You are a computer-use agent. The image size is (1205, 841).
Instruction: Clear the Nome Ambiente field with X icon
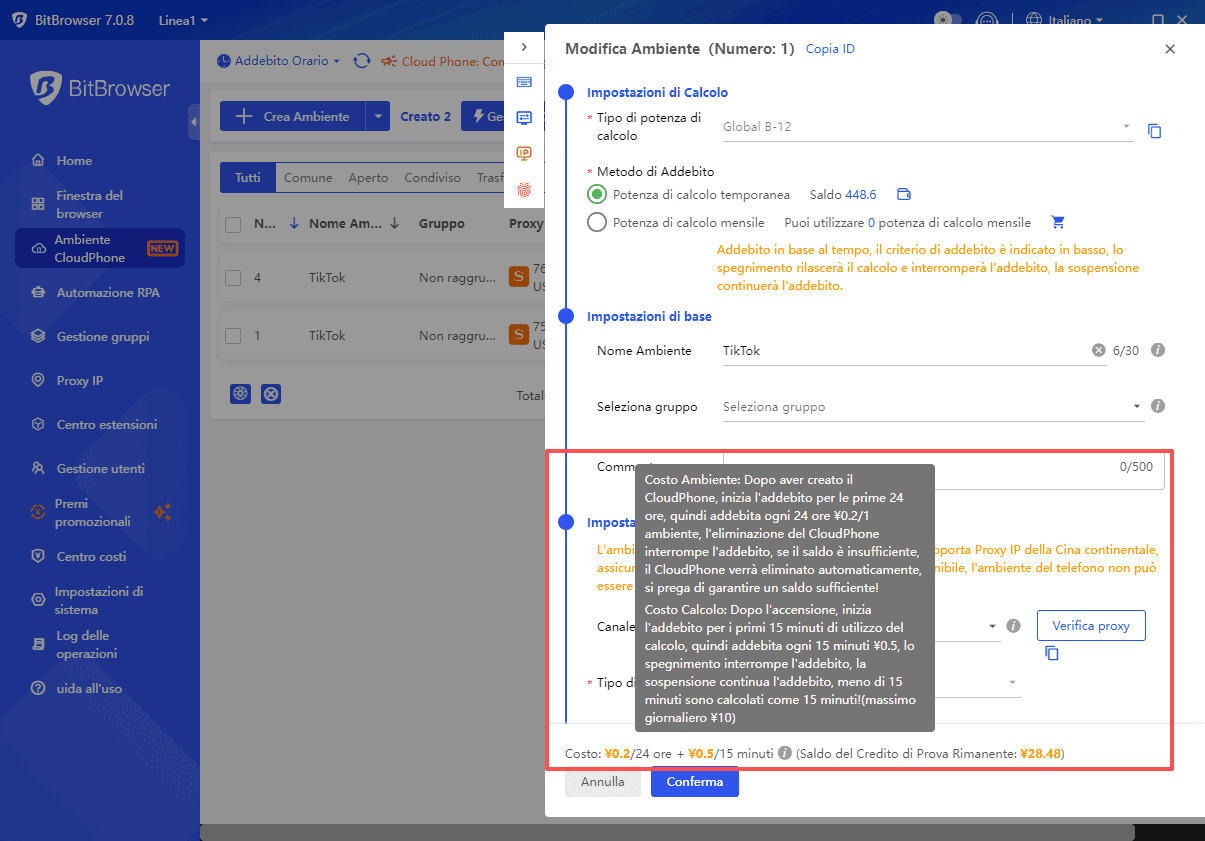tap(1098, 351)
